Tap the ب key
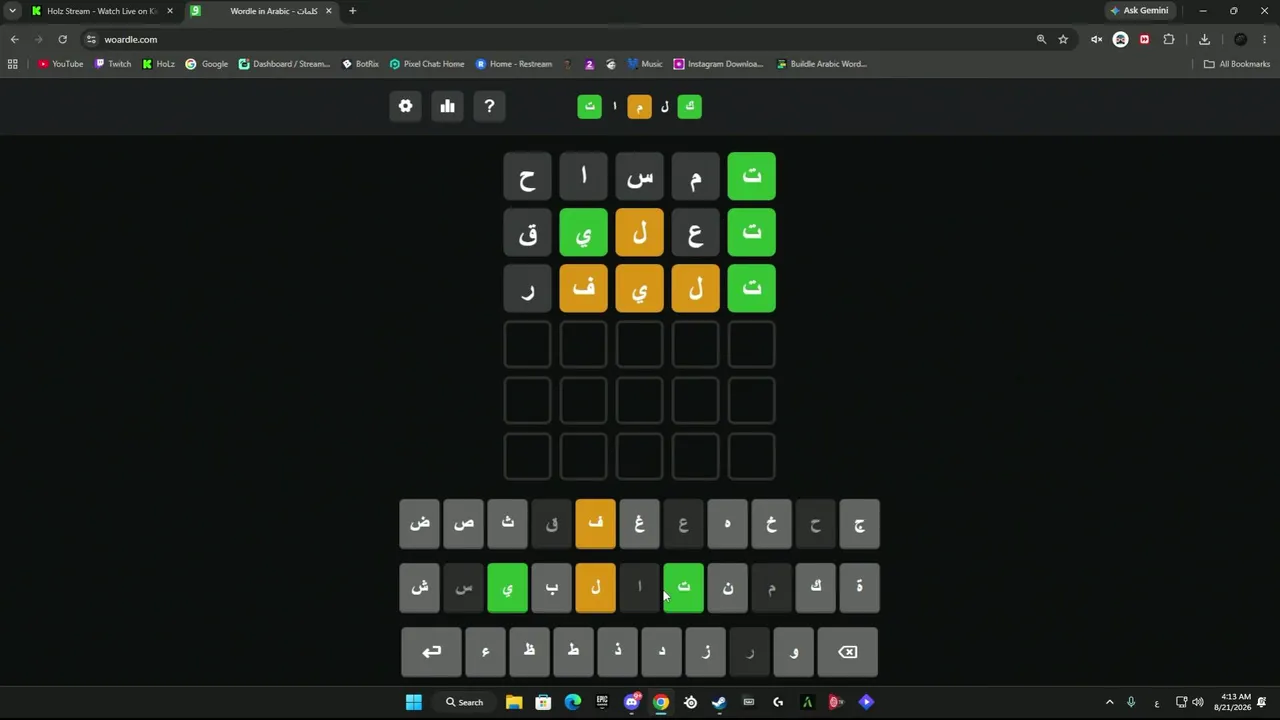The height and width of the screenshot is (720, 1280). (551, 588)
